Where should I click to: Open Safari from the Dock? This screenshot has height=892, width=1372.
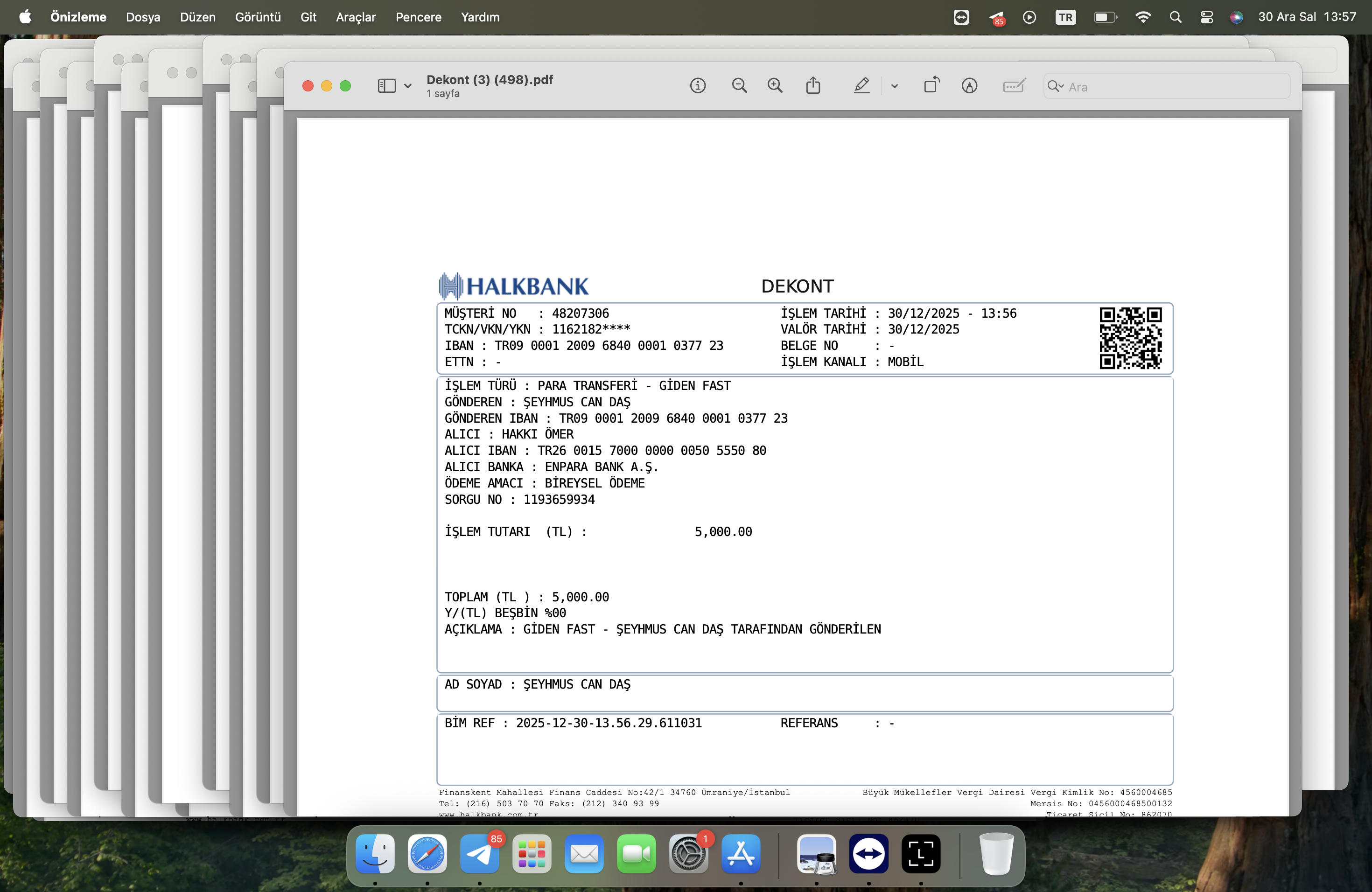coord(427,853)
